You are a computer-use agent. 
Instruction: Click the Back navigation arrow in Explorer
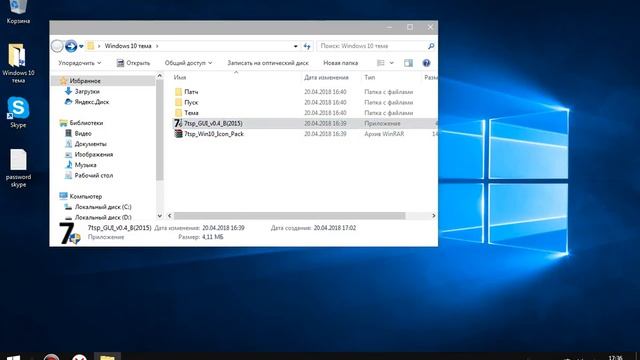pyautogui.click(x=57, y=46)
